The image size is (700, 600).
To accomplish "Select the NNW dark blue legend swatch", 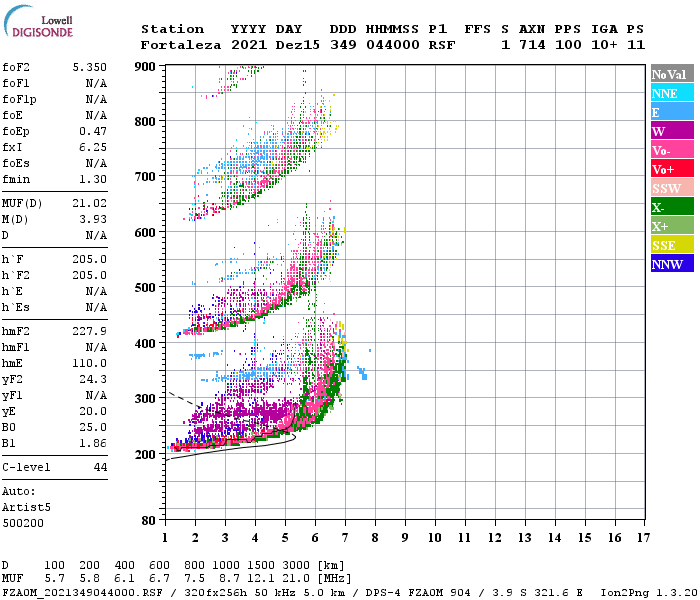I will tap(672, 263).
